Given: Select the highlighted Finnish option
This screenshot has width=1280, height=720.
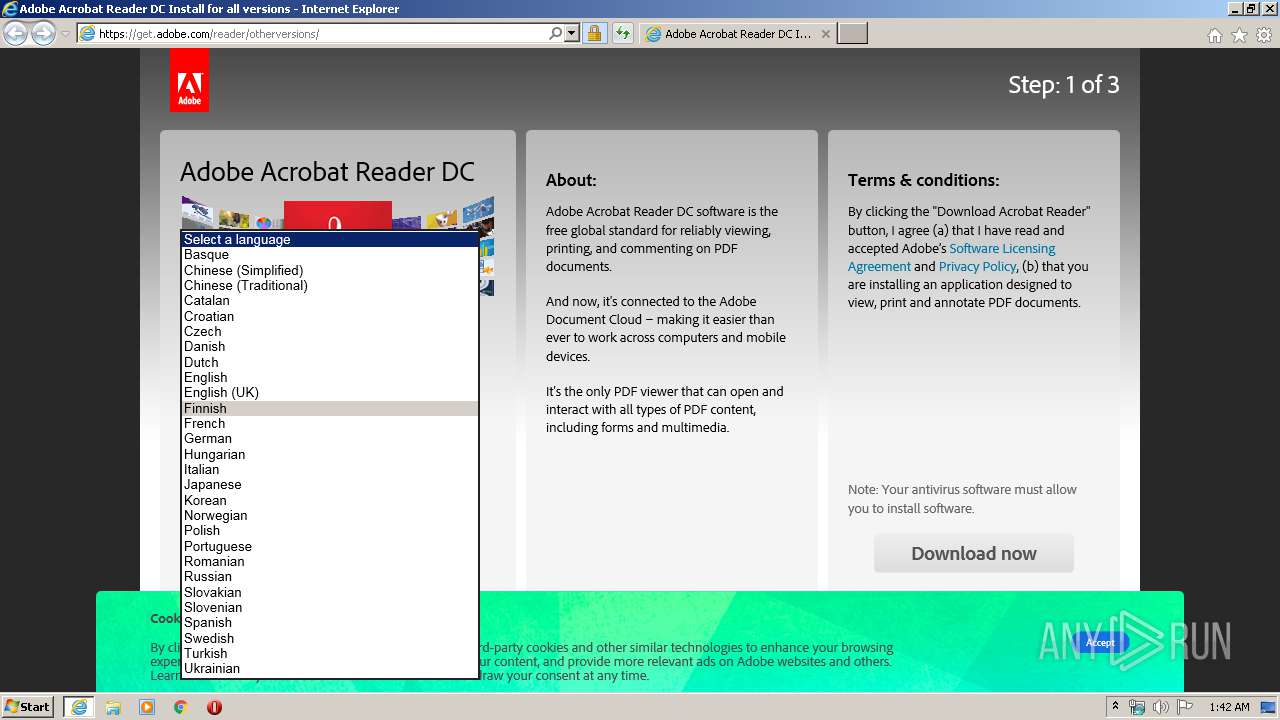Looking at the screenshot, I should point(330,408).
